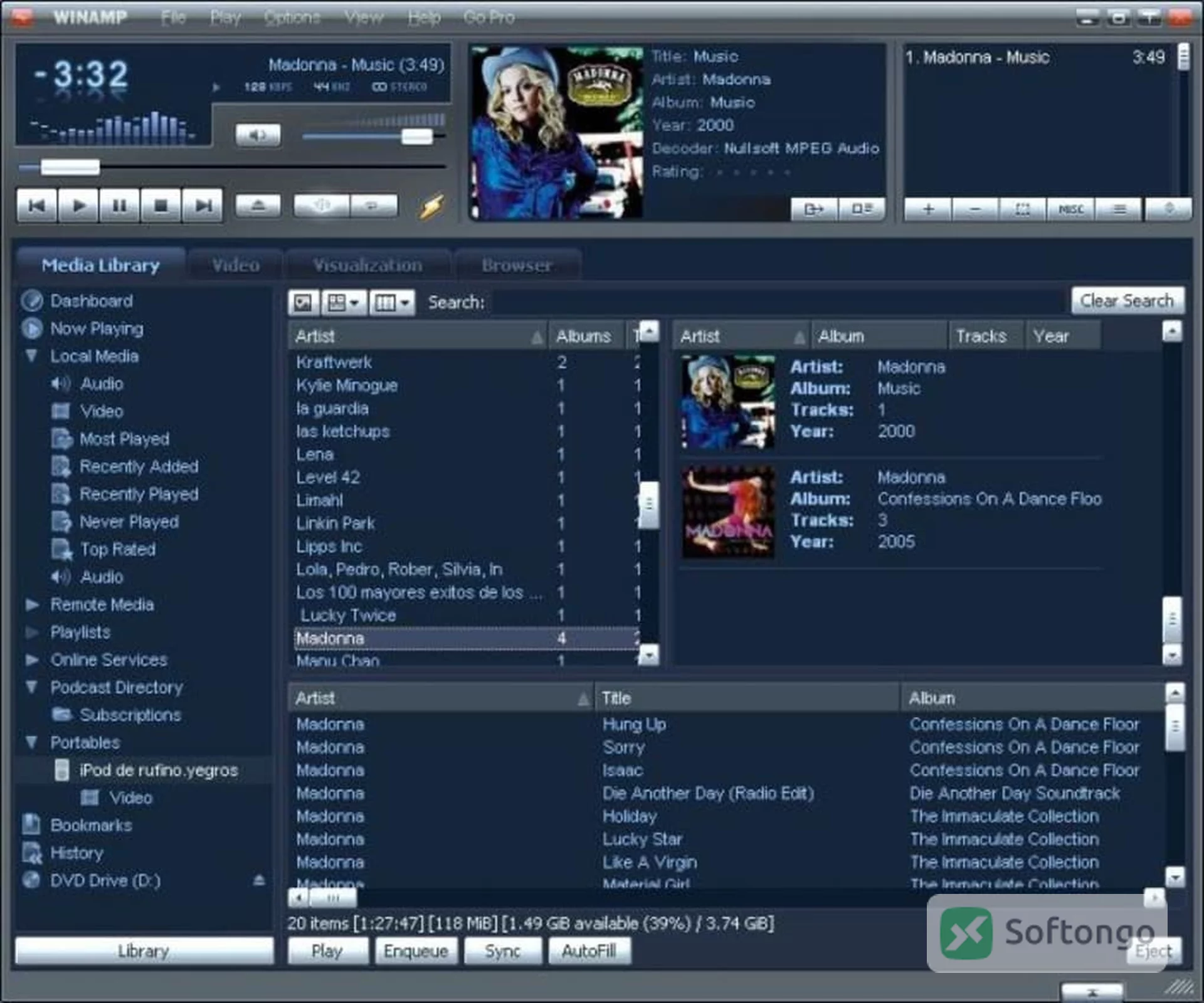Screen dimensions: 1204x1003
Task: Click the Sync button
Action: pos(503,951)
